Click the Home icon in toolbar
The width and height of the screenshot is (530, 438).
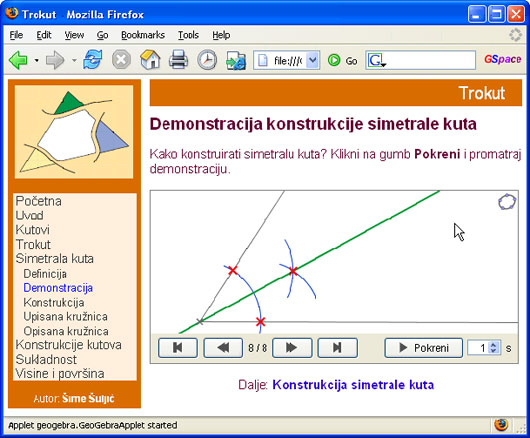pos(150,60)
